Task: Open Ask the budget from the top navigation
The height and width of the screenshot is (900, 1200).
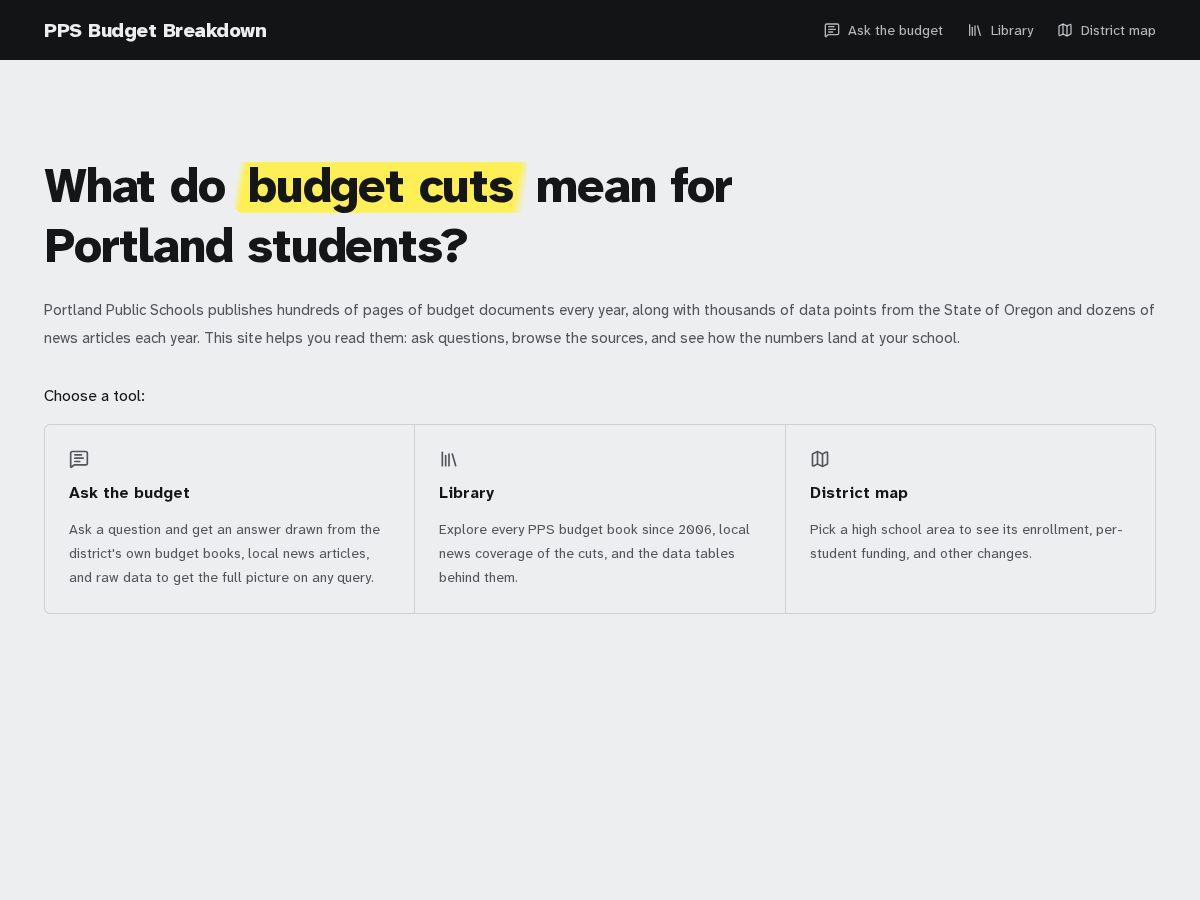Action: point(884,30)
